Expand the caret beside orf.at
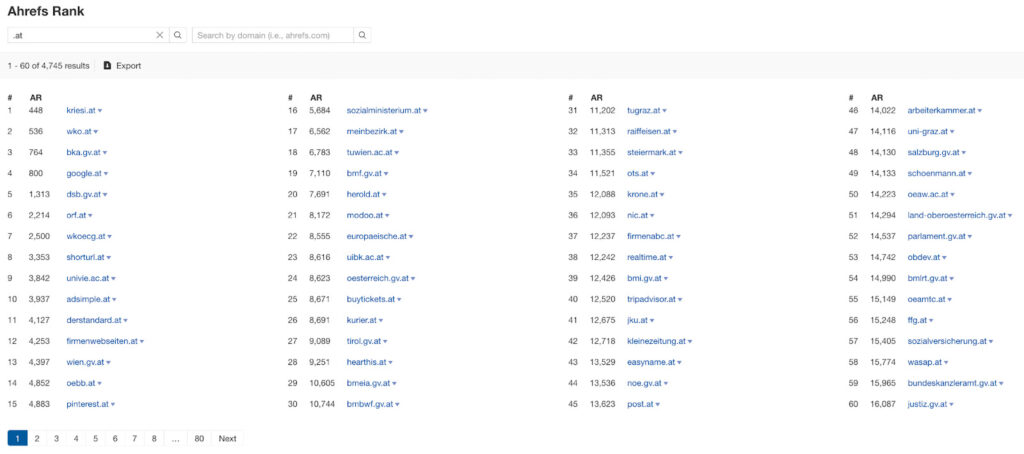1024x454 pixels. pyautogui.click(x=90, y=216)
